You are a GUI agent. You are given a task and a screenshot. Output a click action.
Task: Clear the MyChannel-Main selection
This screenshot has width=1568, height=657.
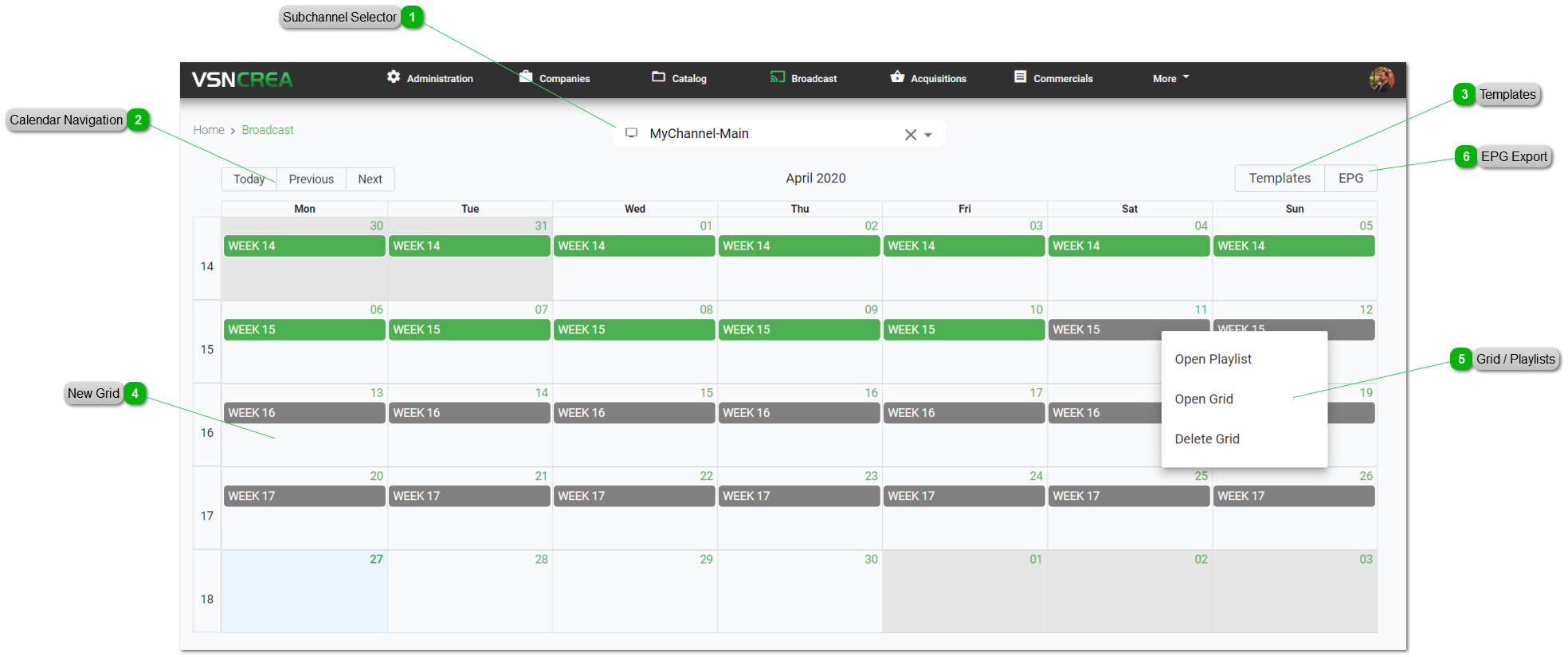(x=910, y=135)
